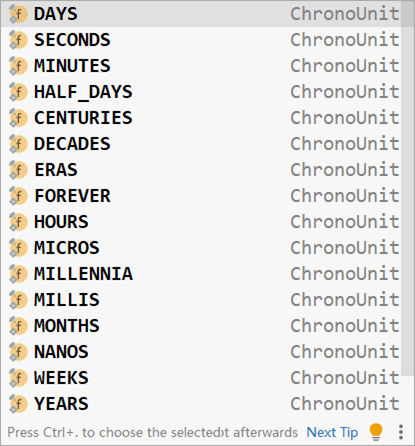Click the field icon beside MILLENNIA

(18, 274)
